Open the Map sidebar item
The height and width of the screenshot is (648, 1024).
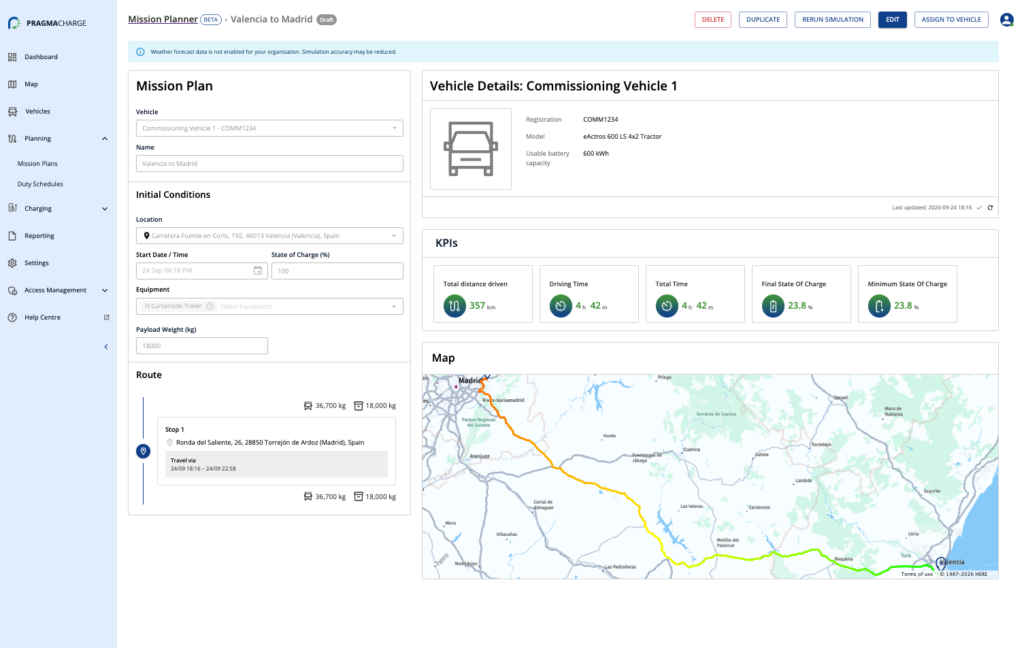pos(31,84)
